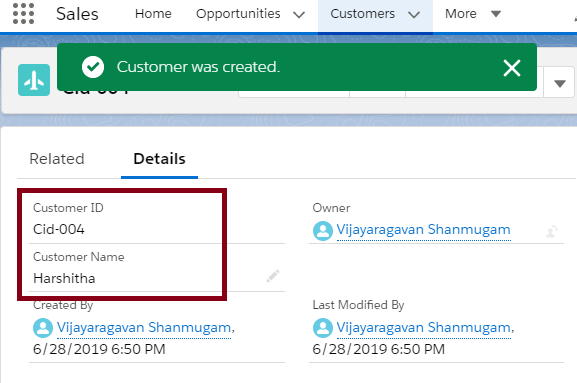Open the Opportunities tab

coord(238,14)
